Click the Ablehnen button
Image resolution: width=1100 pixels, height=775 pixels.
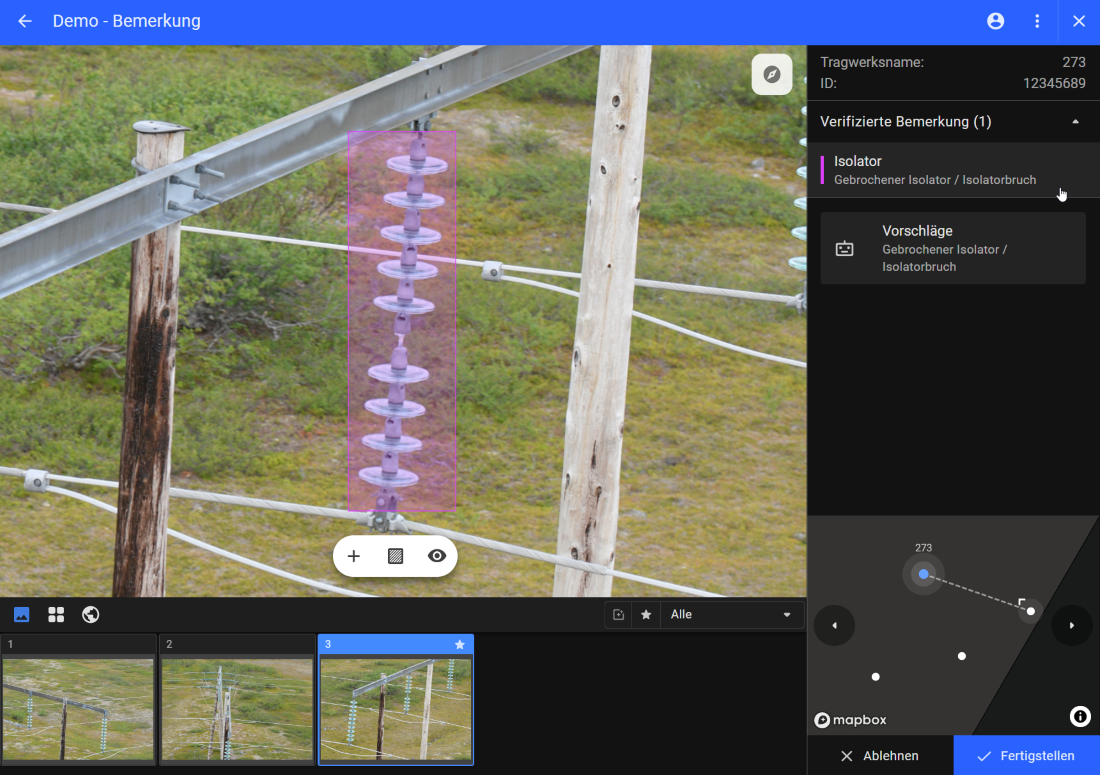(880, 755)
